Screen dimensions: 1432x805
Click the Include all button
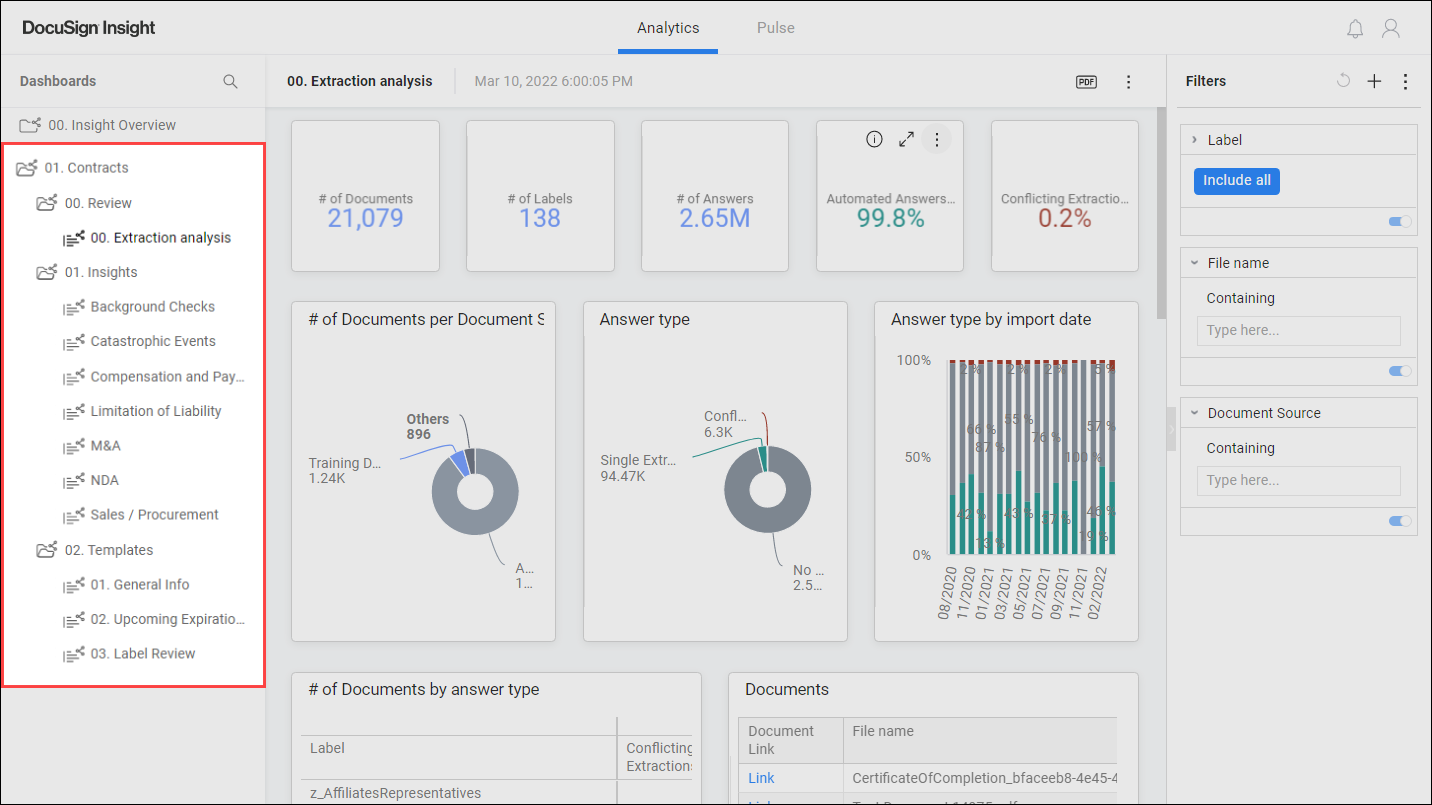click(1236, 180)
